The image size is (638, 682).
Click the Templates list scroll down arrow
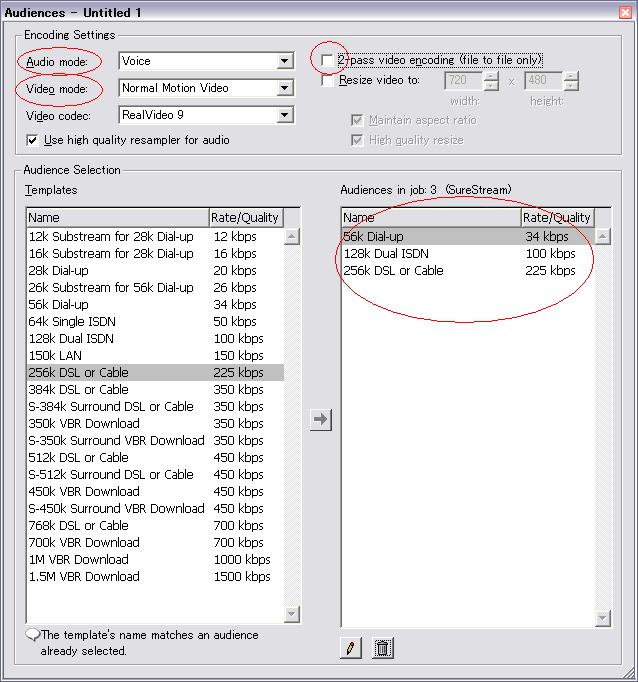pos(292,614)
